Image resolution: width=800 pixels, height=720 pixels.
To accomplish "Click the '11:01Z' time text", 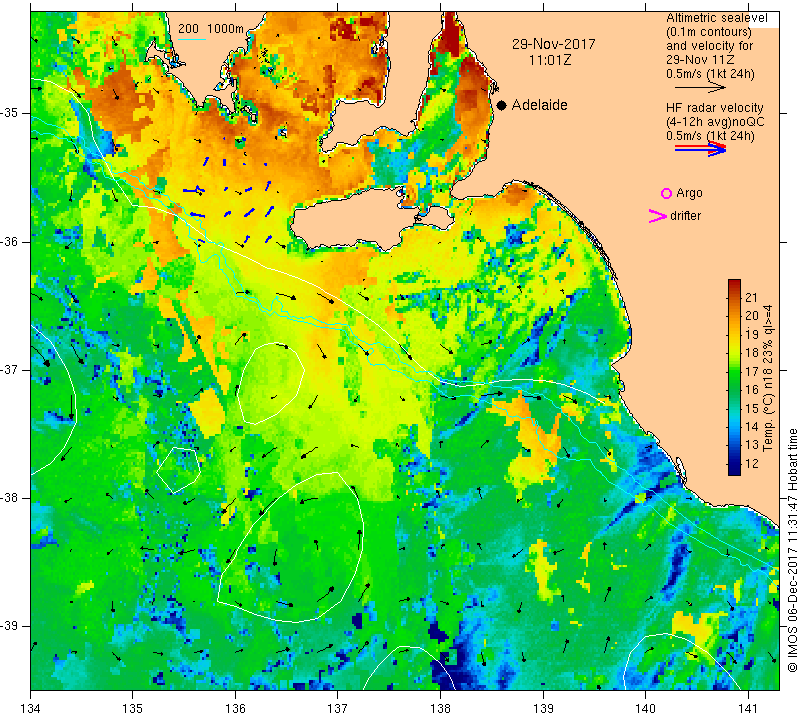I will click(x=550, y=60).
